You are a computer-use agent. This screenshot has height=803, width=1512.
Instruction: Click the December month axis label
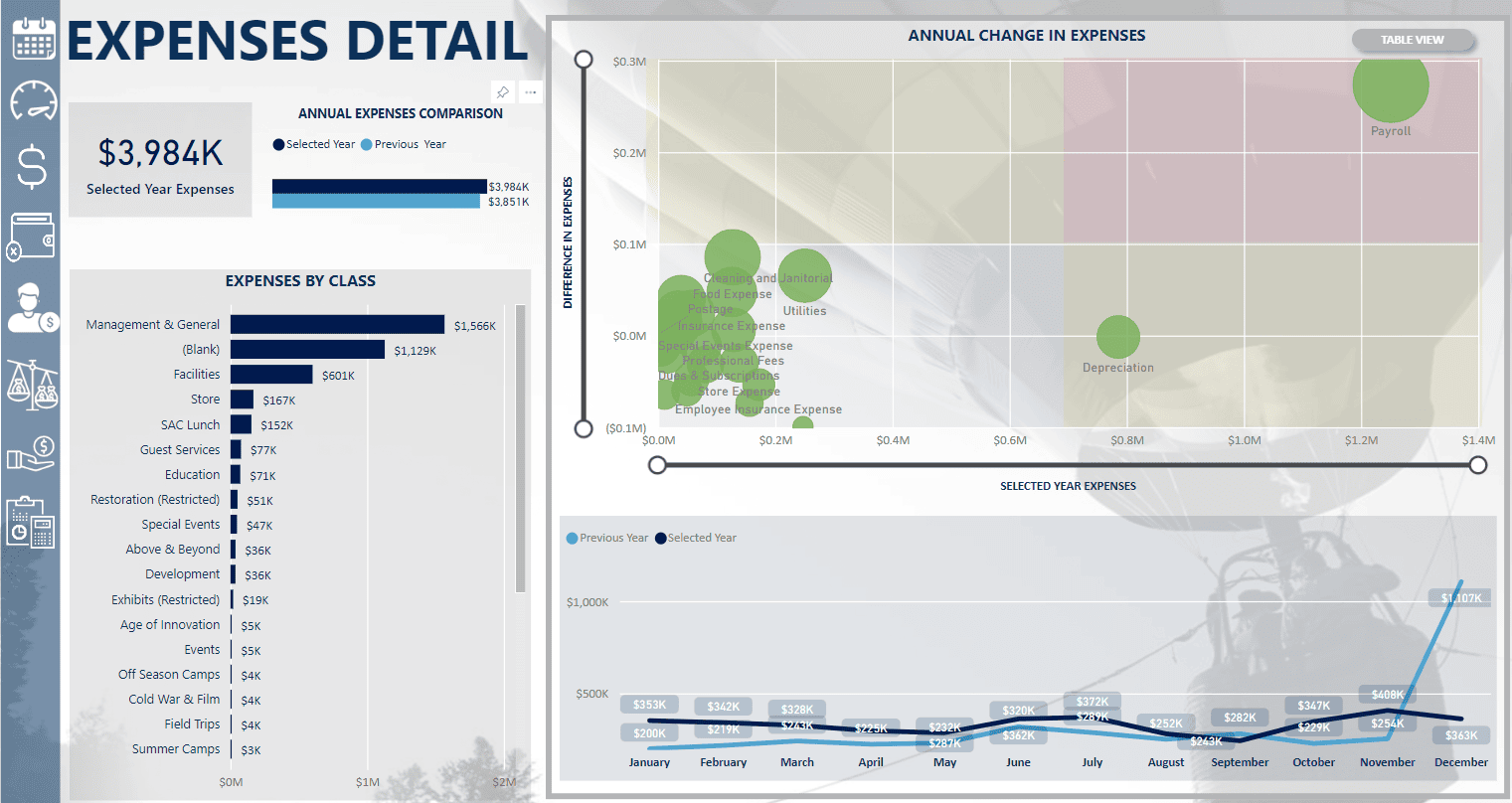tap(1461, 762)
